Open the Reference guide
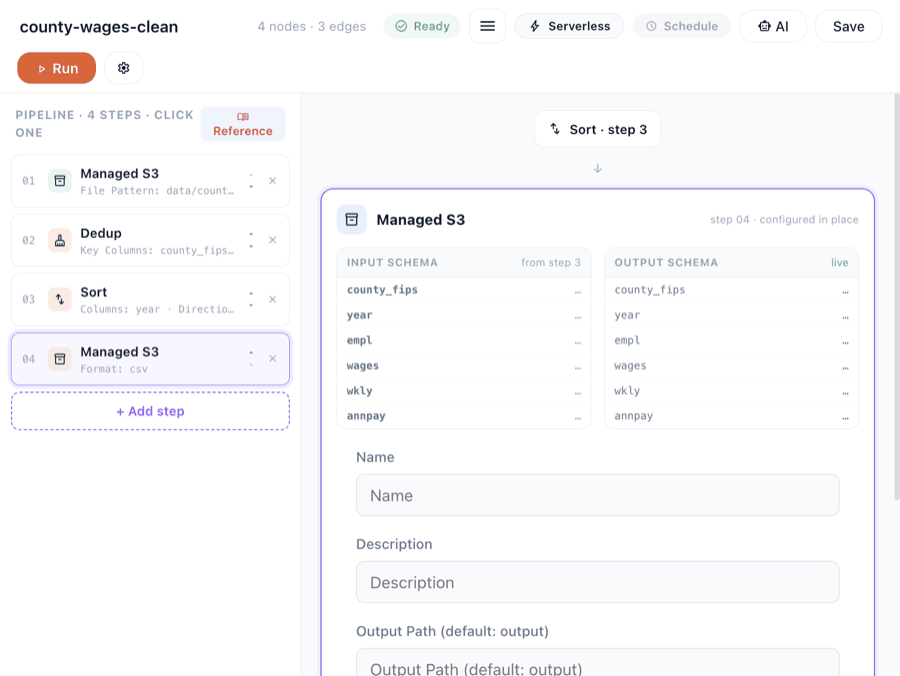 pyautogui.click(x=243, y=124)
